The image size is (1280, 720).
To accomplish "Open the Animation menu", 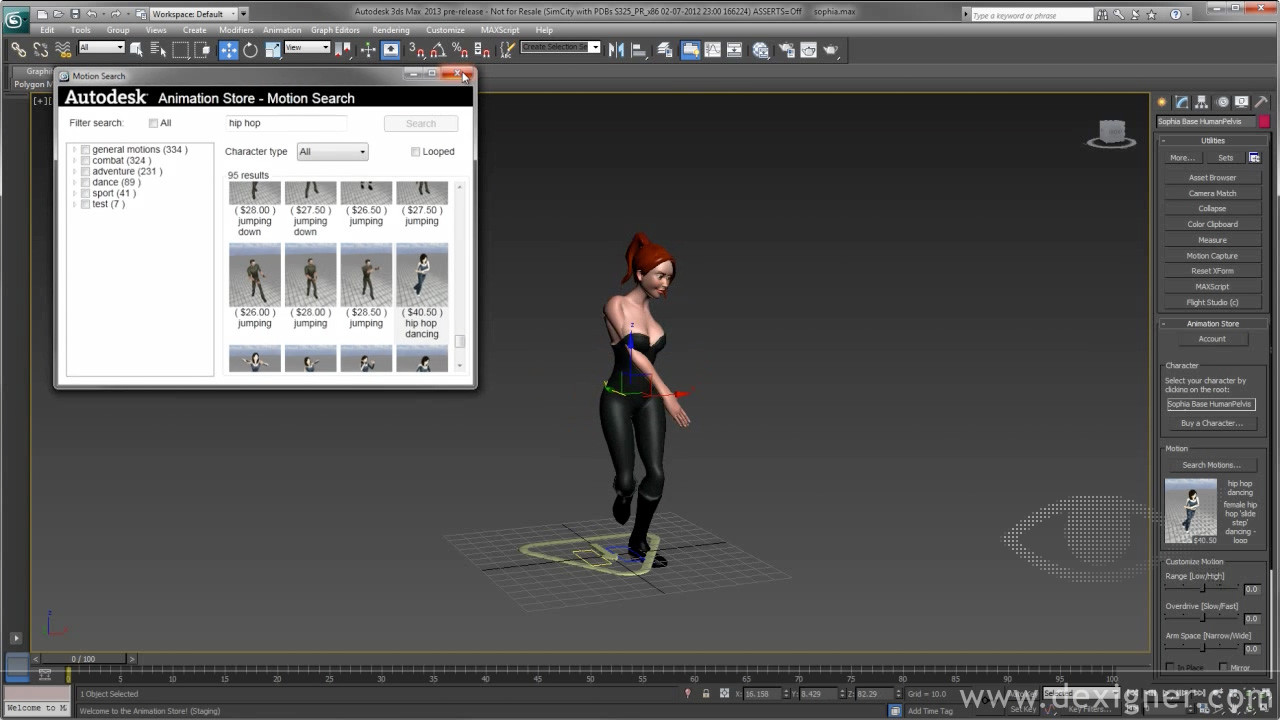I will [x=282, y=30].
